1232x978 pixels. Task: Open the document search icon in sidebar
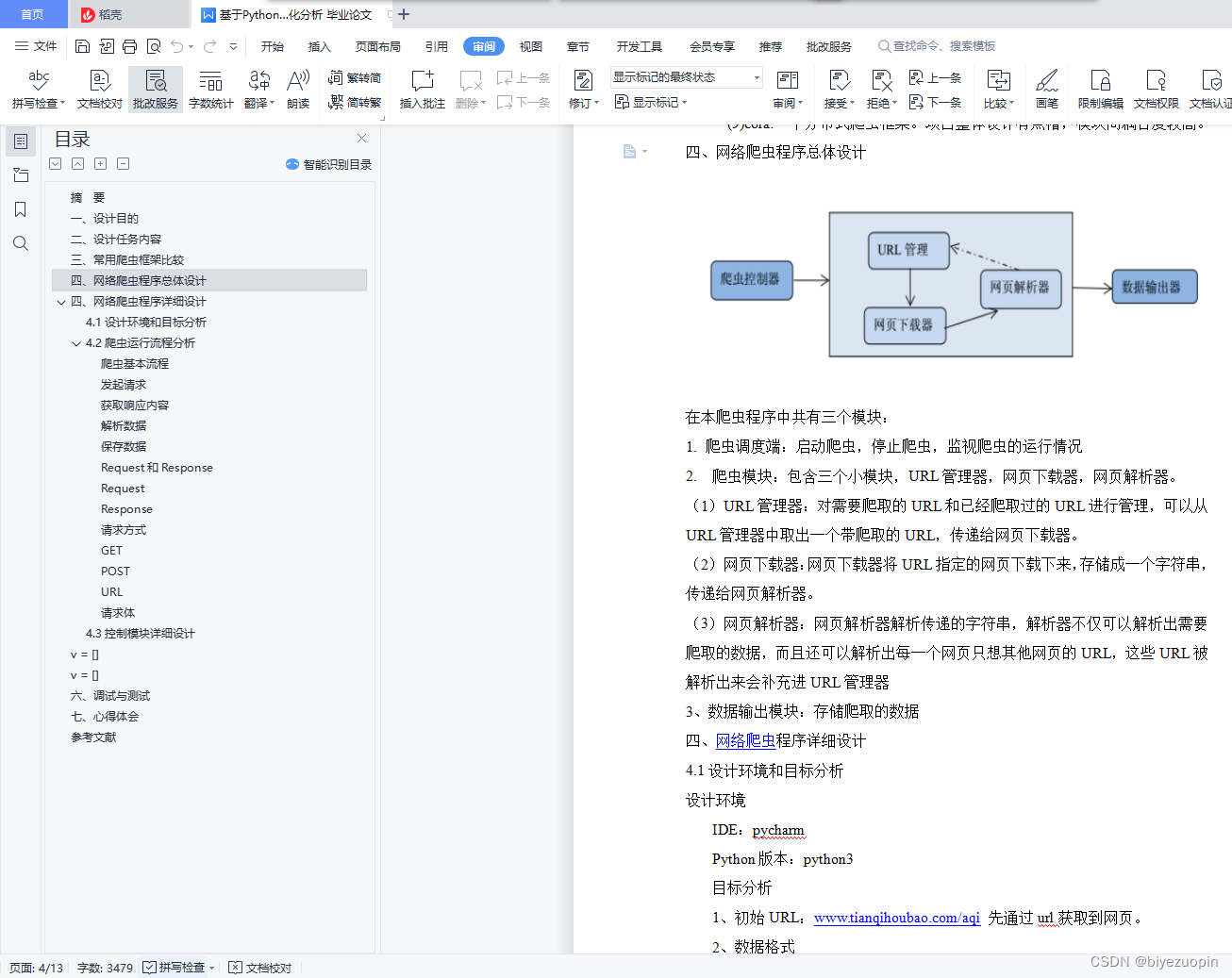20,242
